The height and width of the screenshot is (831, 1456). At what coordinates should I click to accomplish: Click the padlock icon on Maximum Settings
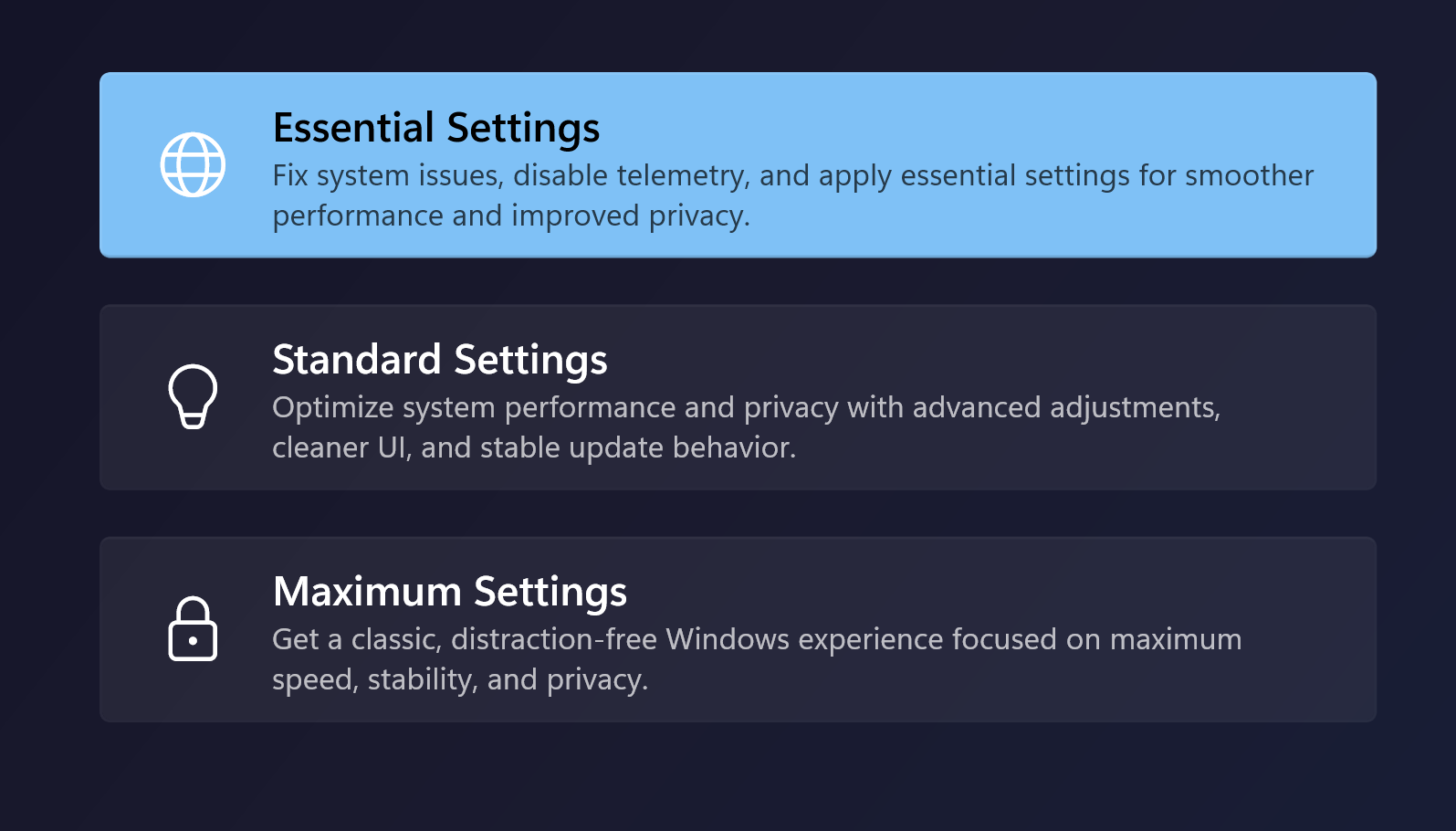[193, 630]
